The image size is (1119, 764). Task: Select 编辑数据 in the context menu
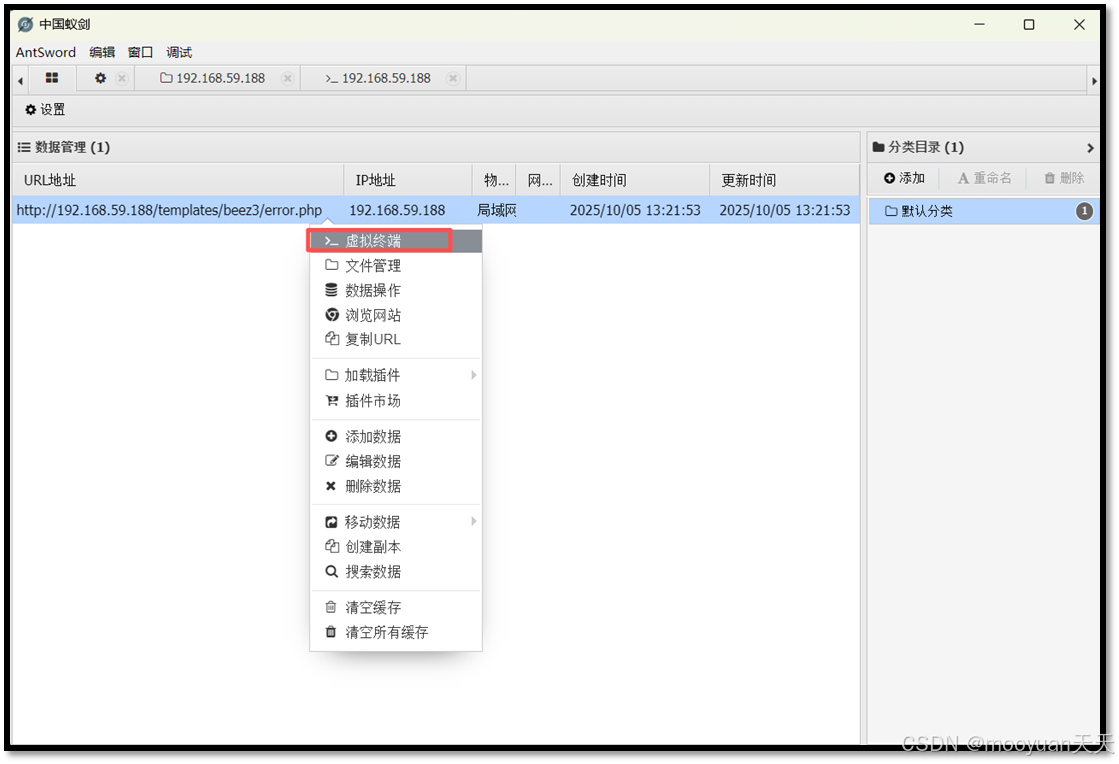[x=396, y=462]
